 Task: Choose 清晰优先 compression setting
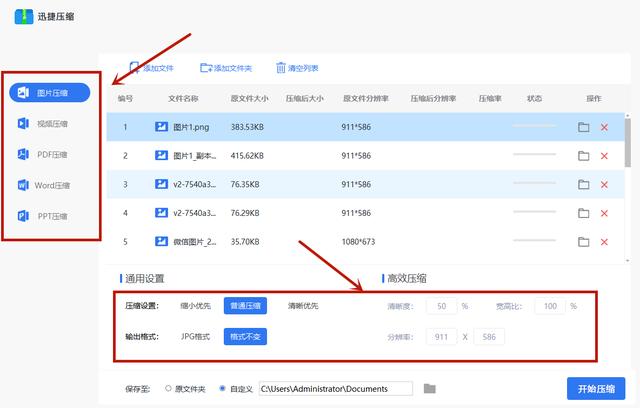(303, 306)
